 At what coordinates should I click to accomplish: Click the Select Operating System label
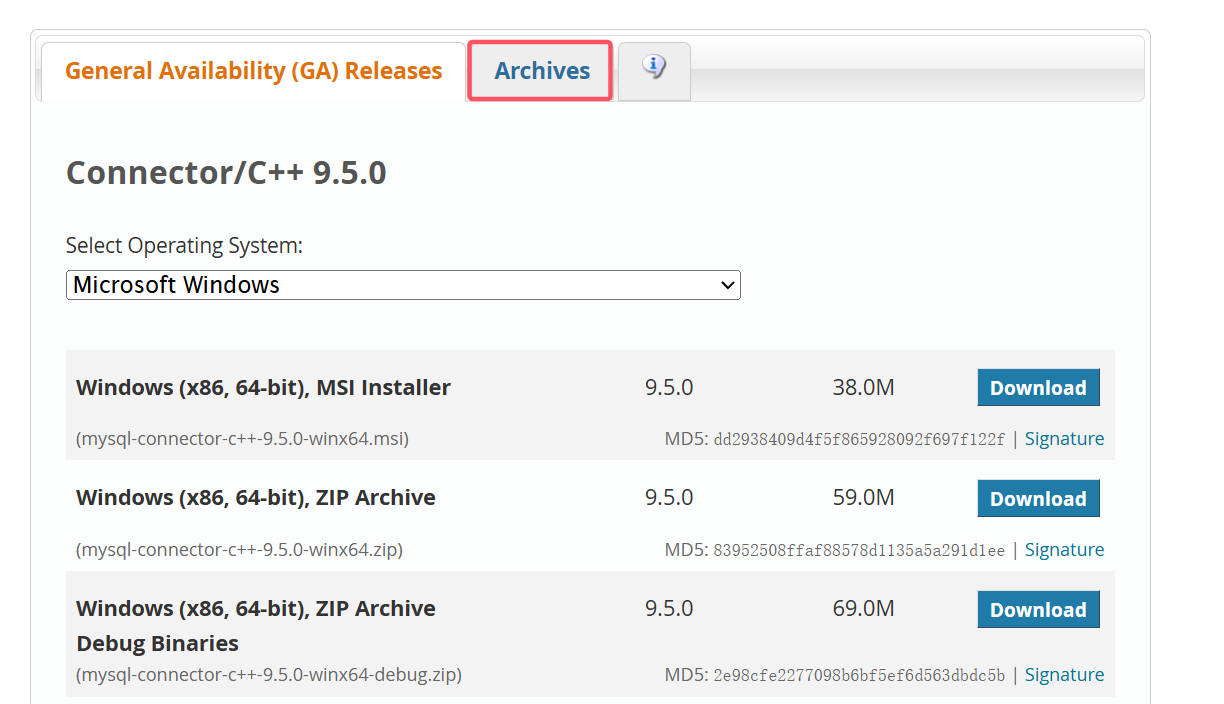[184, 246]
